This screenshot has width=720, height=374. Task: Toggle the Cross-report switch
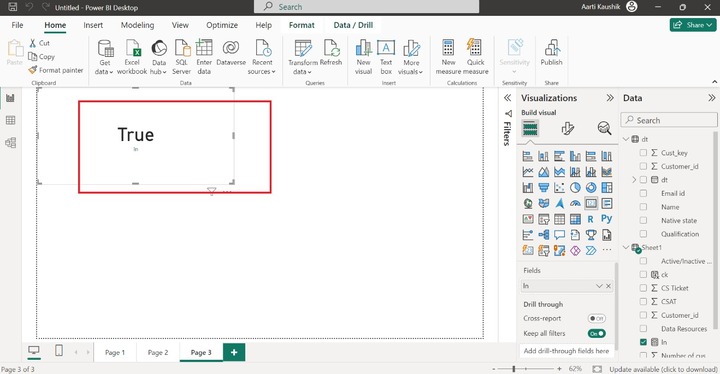(x=596, y=318)
